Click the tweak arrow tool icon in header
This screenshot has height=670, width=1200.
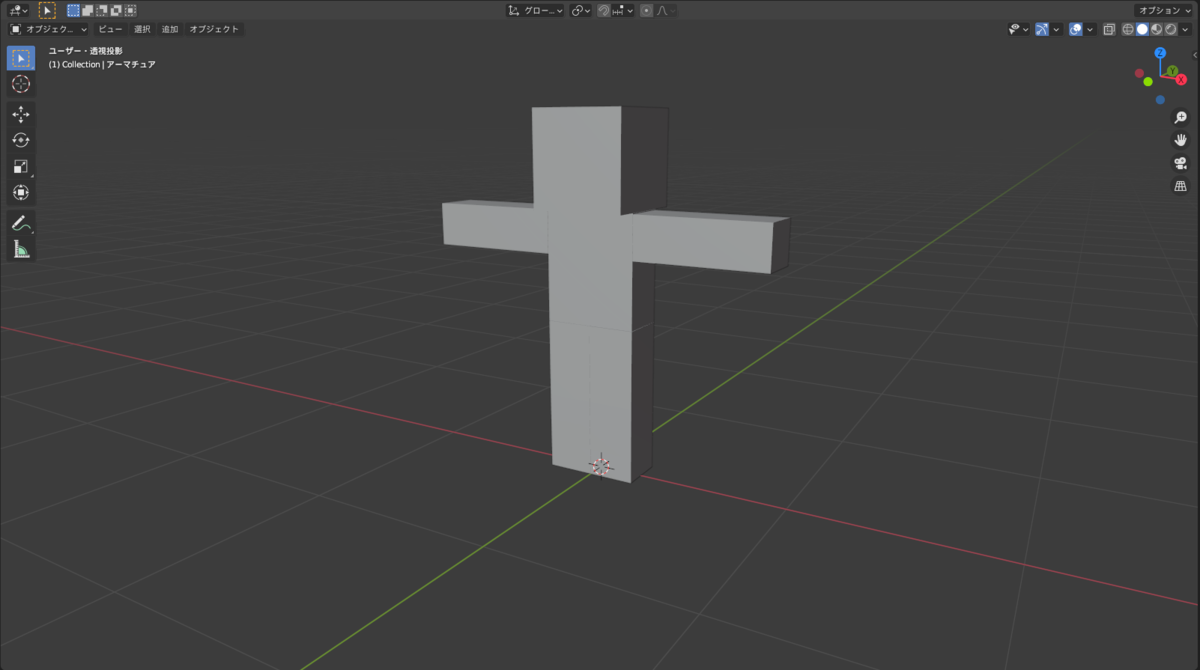pyautogui.click(x=47, y=10)
